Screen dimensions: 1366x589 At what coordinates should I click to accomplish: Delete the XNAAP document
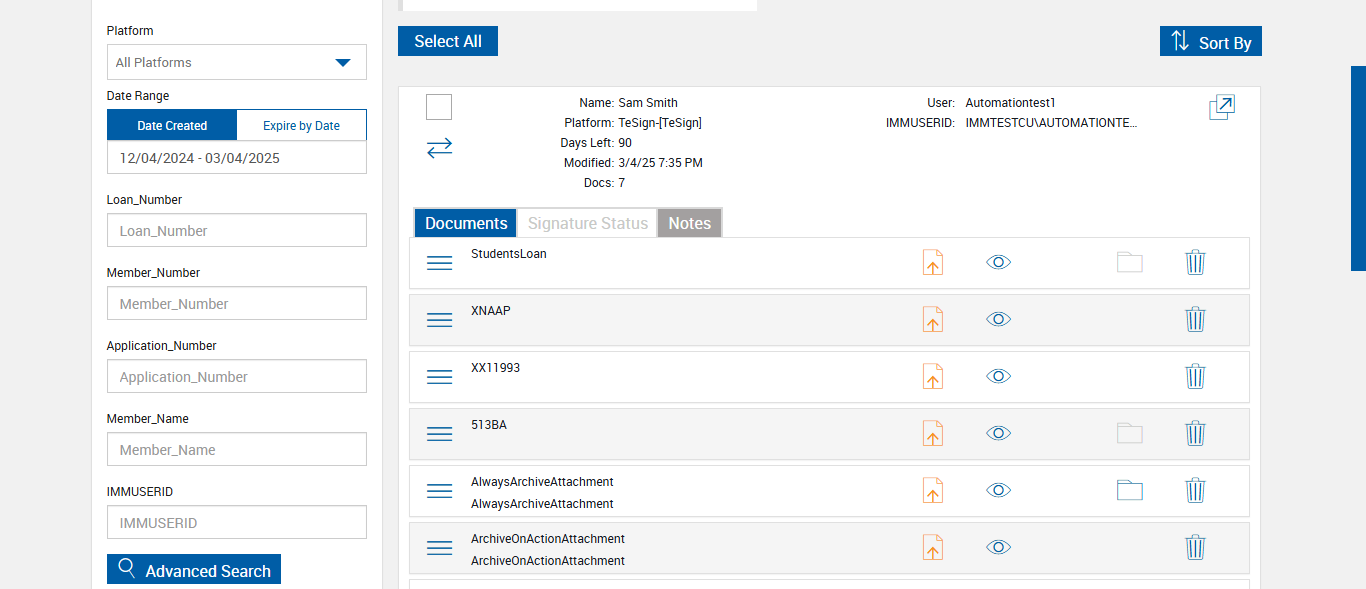click(1195, 319)
